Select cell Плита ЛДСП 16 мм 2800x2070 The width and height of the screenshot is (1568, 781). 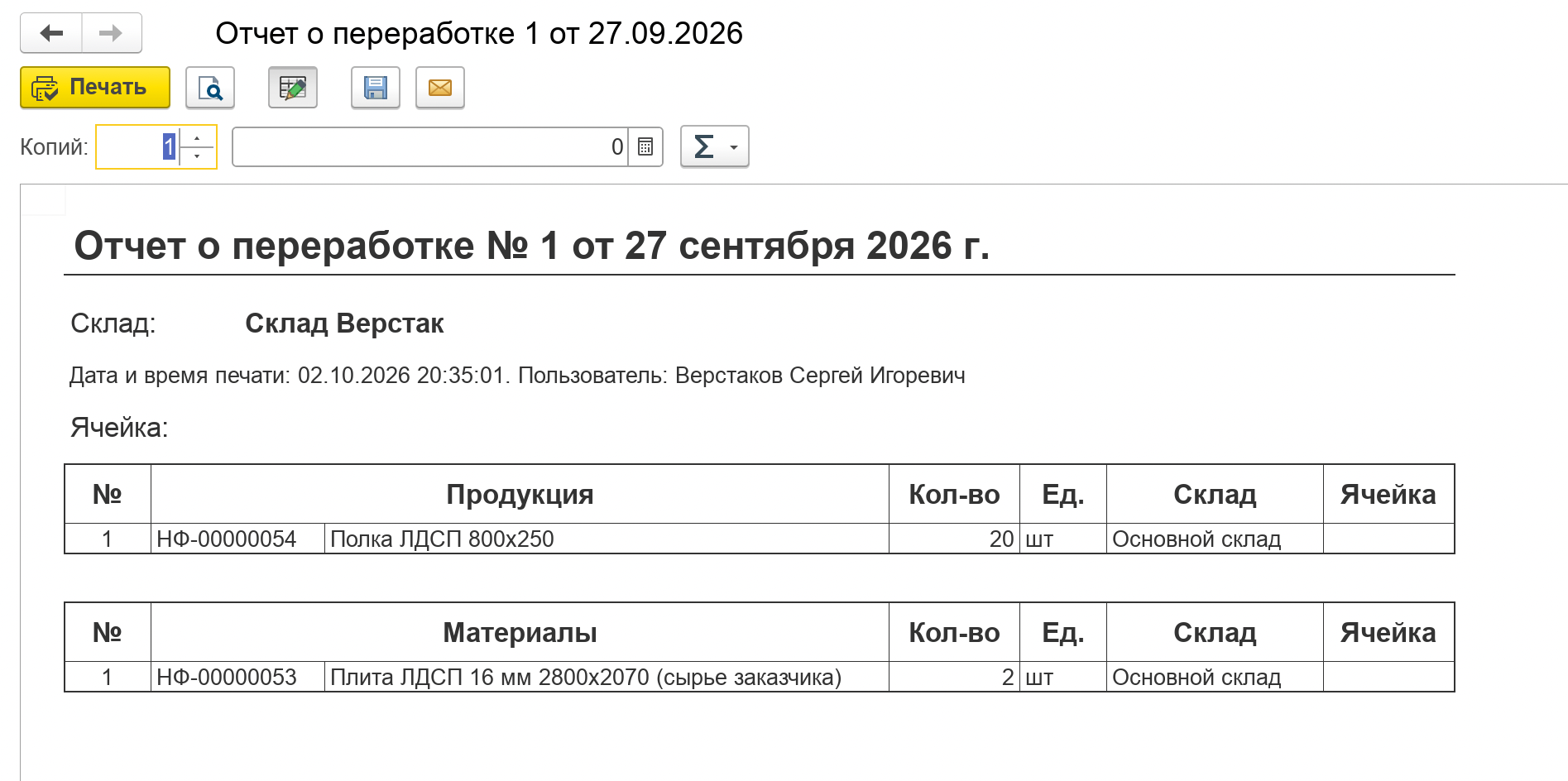coord(607,678)
